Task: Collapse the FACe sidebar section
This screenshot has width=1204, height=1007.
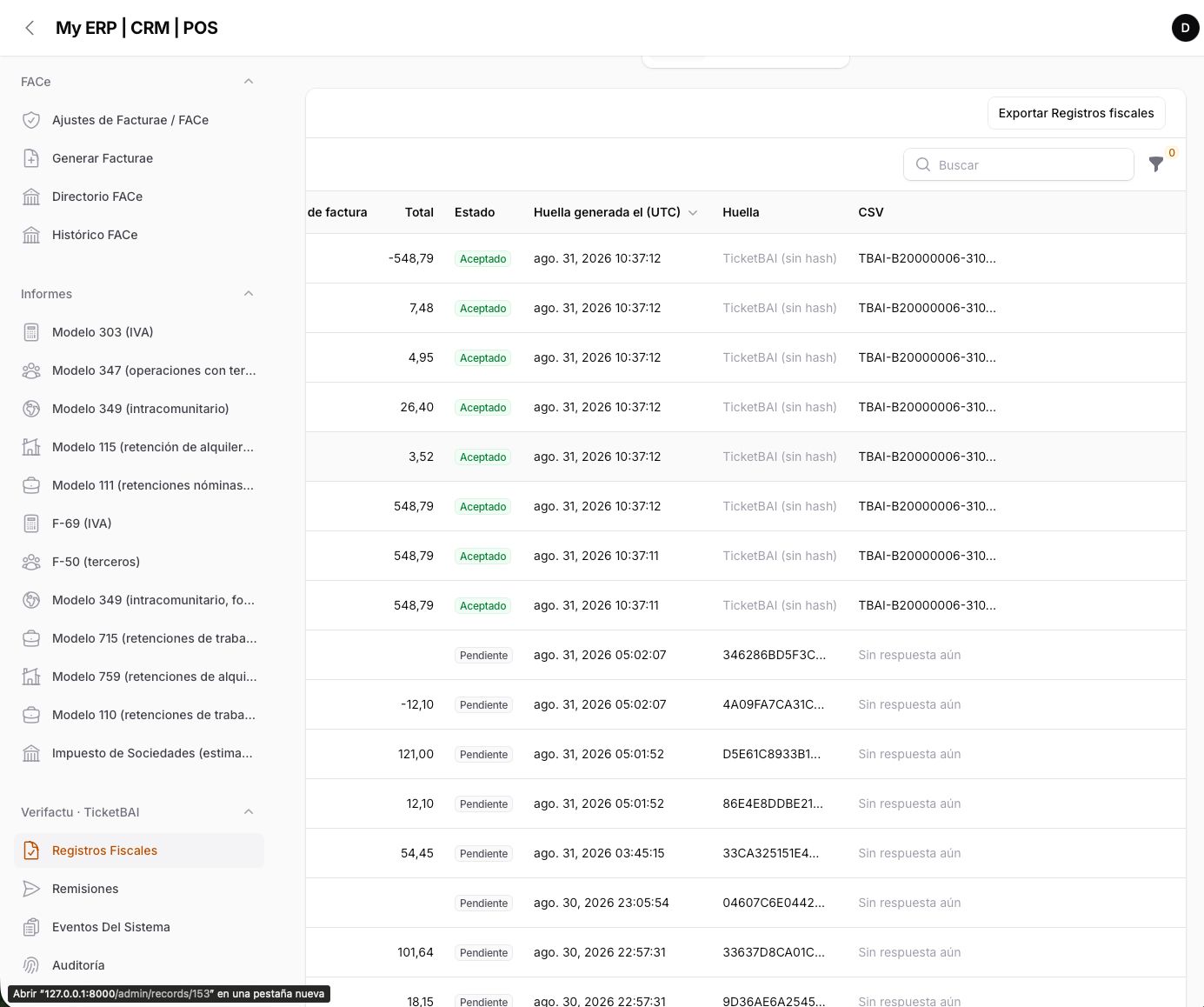Action: 249,82
